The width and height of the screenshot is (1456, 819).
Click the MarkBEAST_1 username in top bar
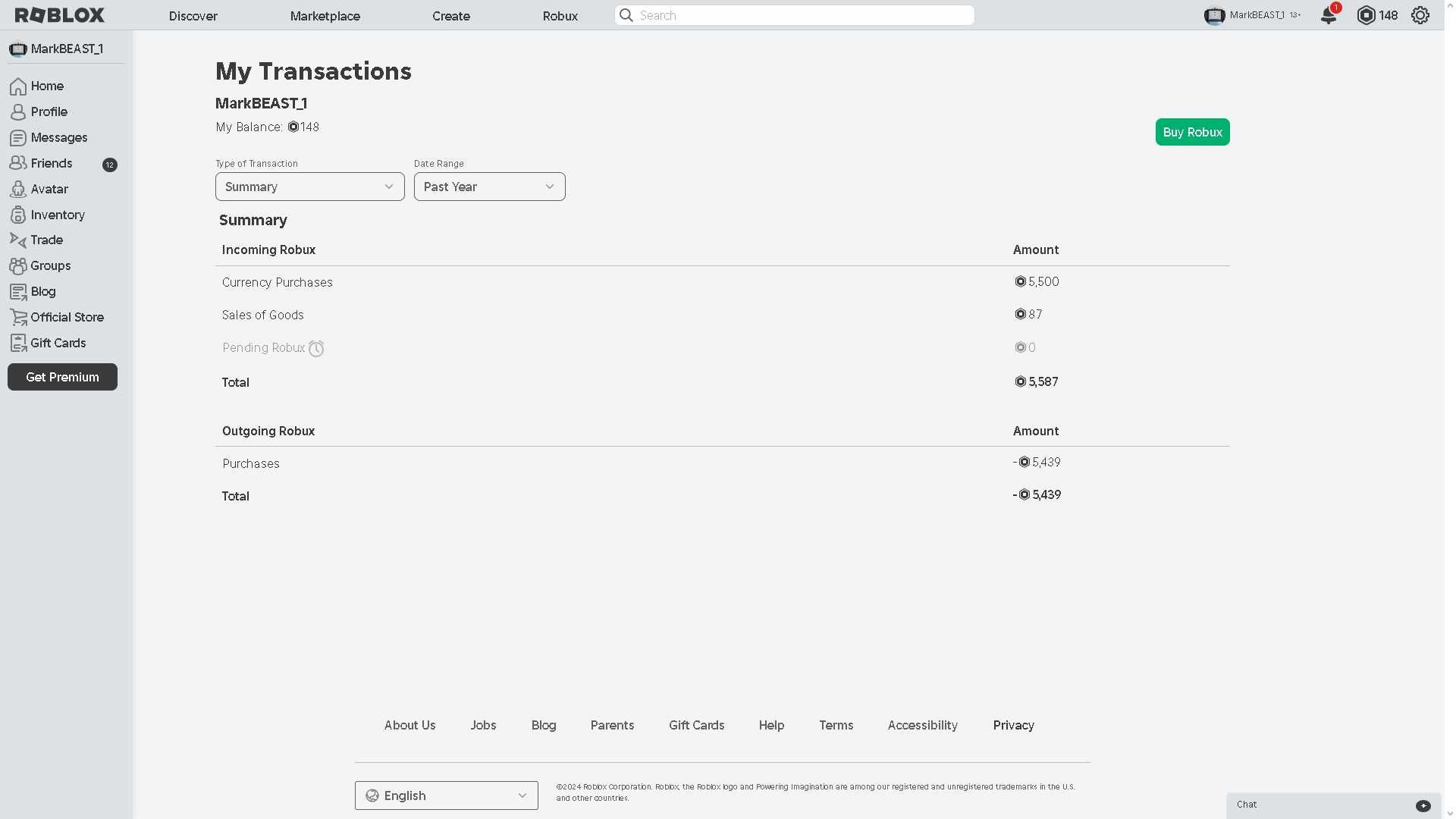coord(1257,15)
